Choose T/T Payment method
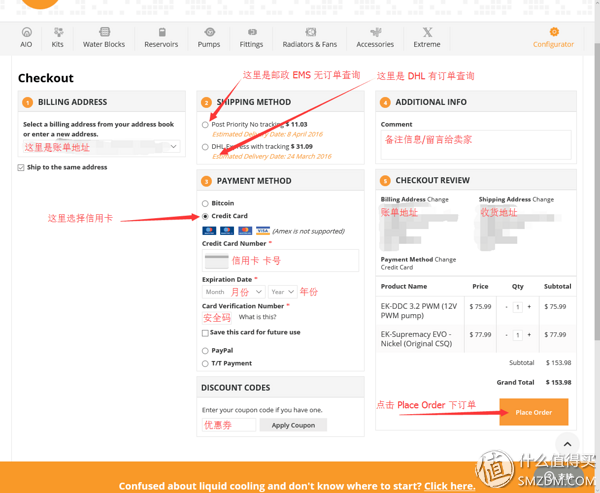This screenshot has width=600, height=493. pos(205,364)
